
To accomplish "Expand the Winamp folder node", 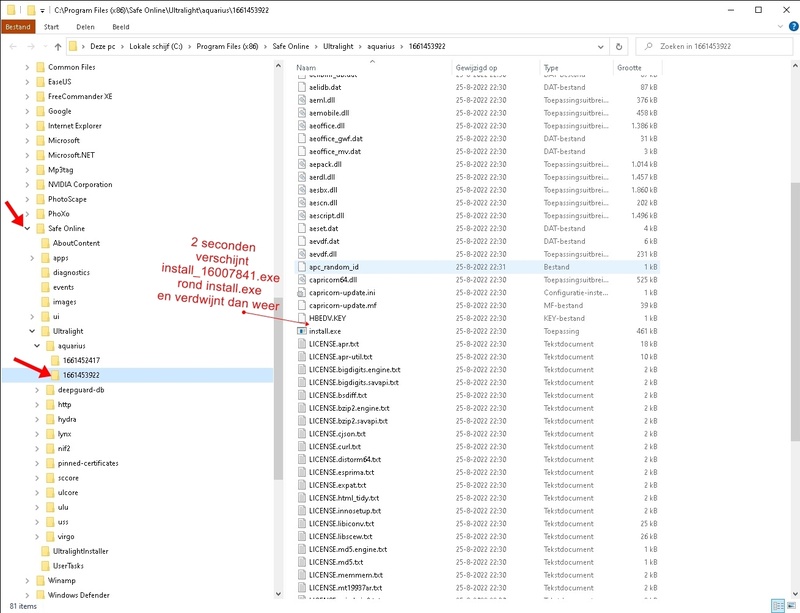I will (x=27, y=580).
